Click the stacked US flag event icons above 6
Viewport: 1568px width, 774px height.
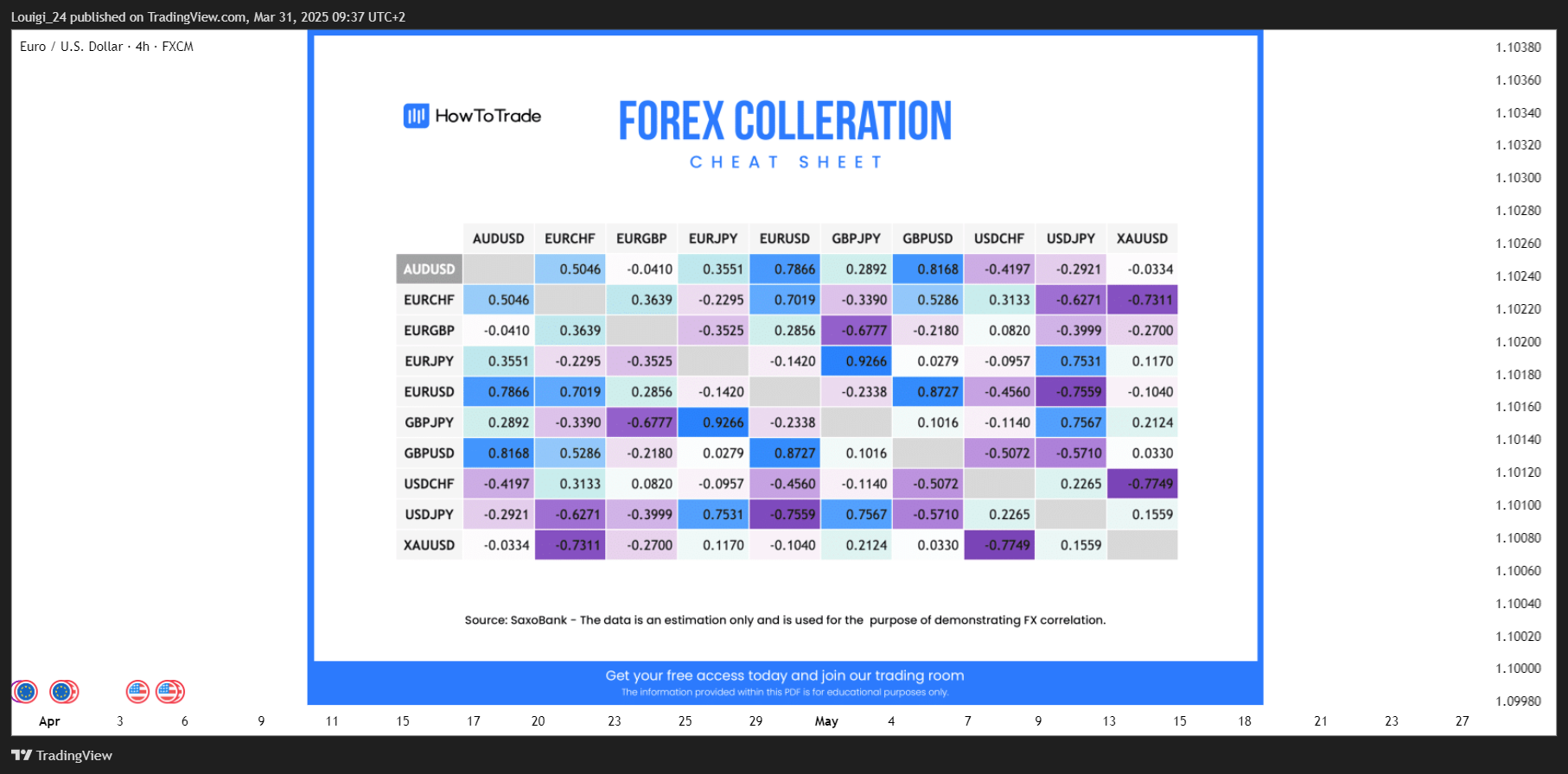170,692
